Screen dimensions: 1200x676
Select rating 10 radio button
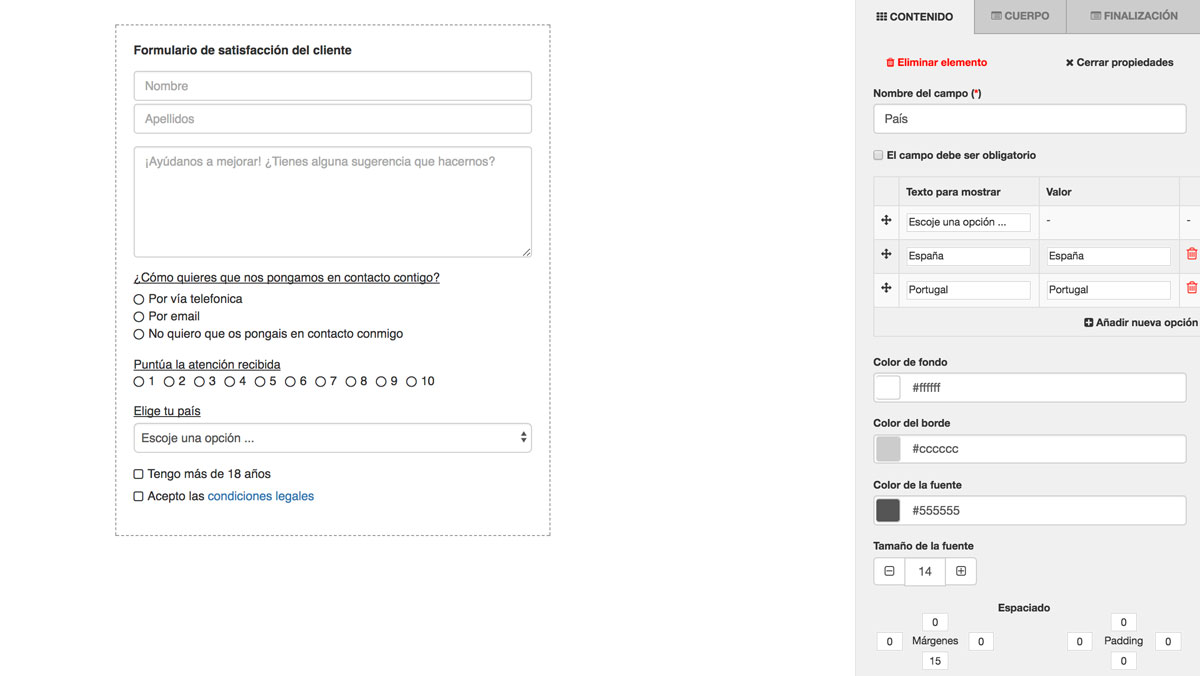[x=411, y=381]
